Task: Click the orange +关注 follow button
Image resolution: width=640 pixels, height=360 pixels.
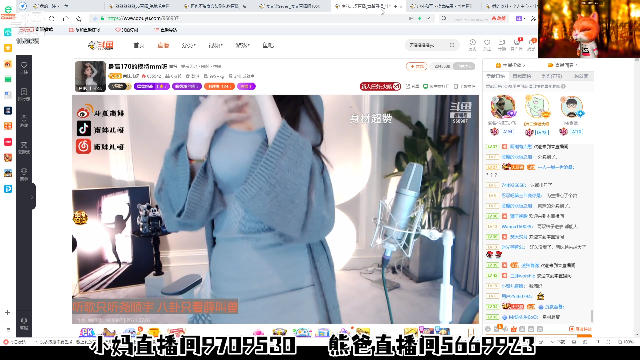Action: pyautogui.click(x=416, y=66)
